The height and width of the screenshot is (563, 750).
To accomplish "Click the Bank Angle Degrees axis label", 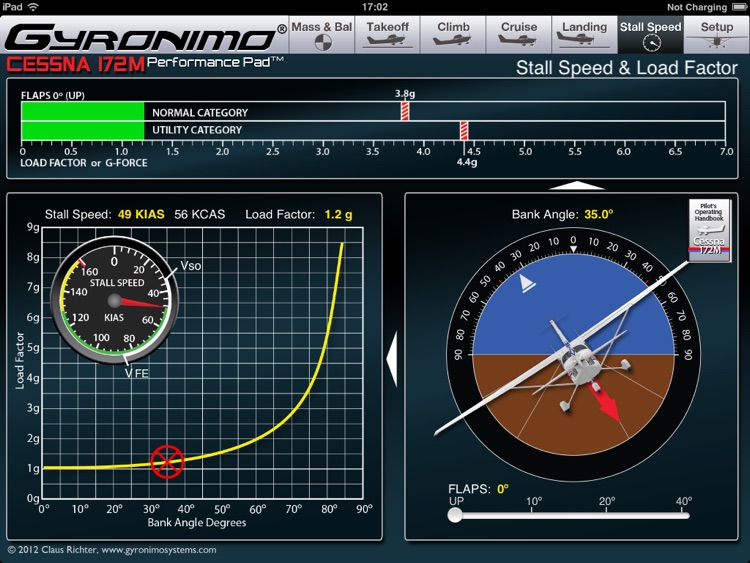I will point(197,522).
